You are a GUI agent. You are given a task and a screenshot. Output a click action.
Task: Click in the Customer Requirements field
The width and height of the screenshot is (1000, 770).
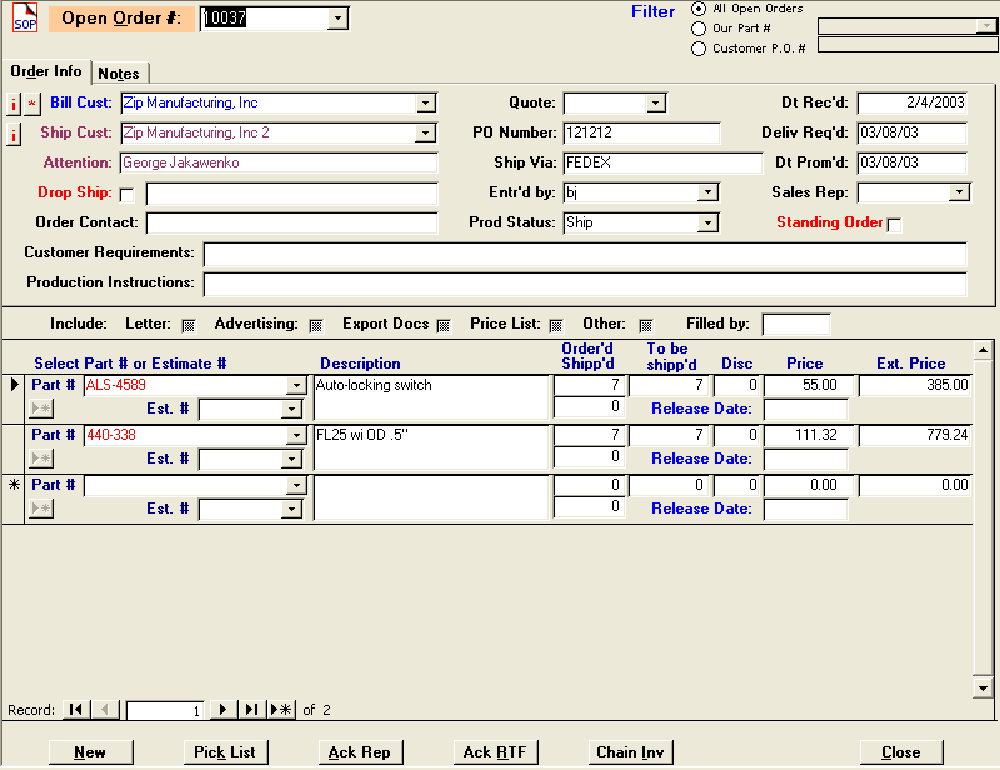584,254
